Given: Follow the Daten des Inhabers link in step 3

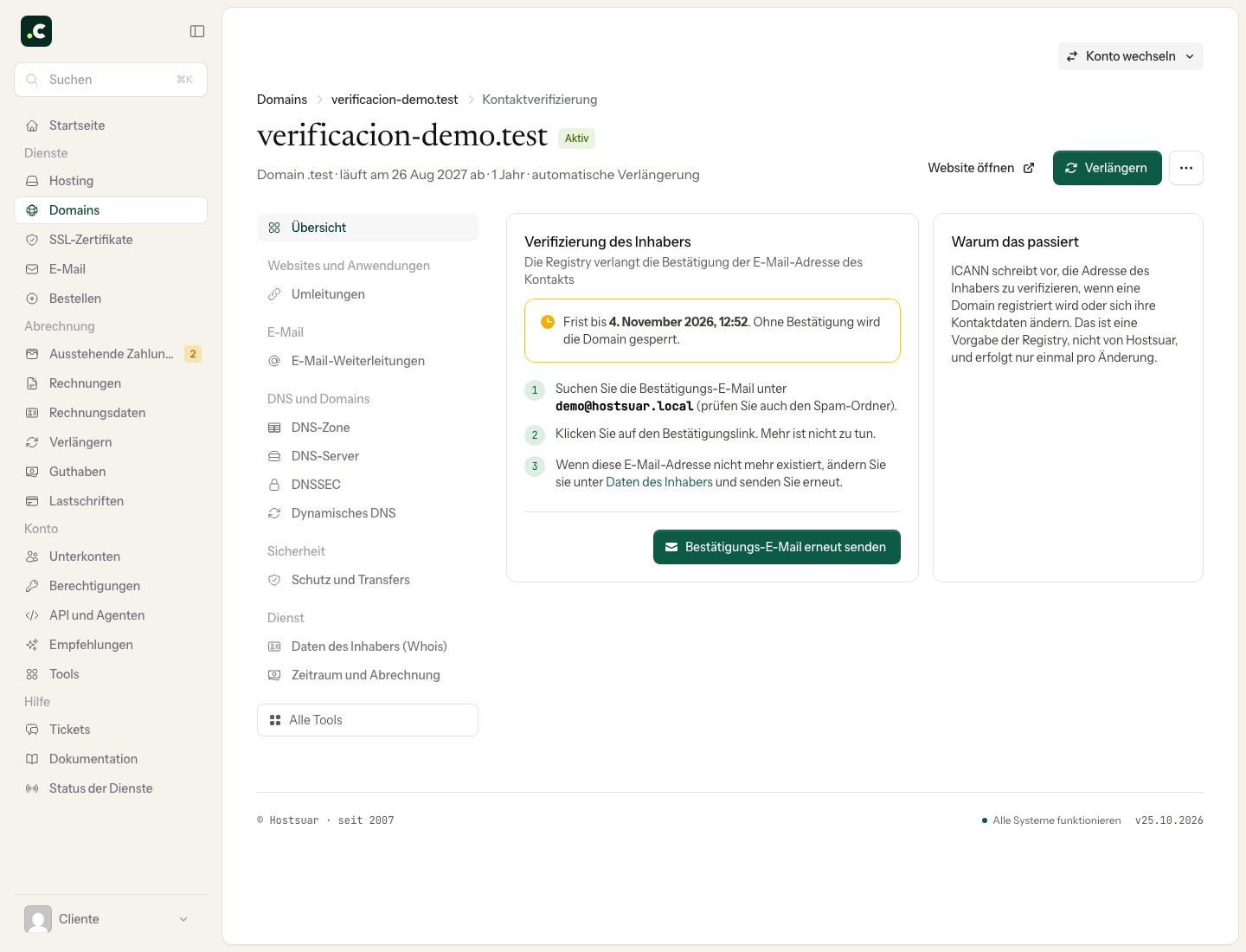Looking at the screenshot, I should [659, 482].
